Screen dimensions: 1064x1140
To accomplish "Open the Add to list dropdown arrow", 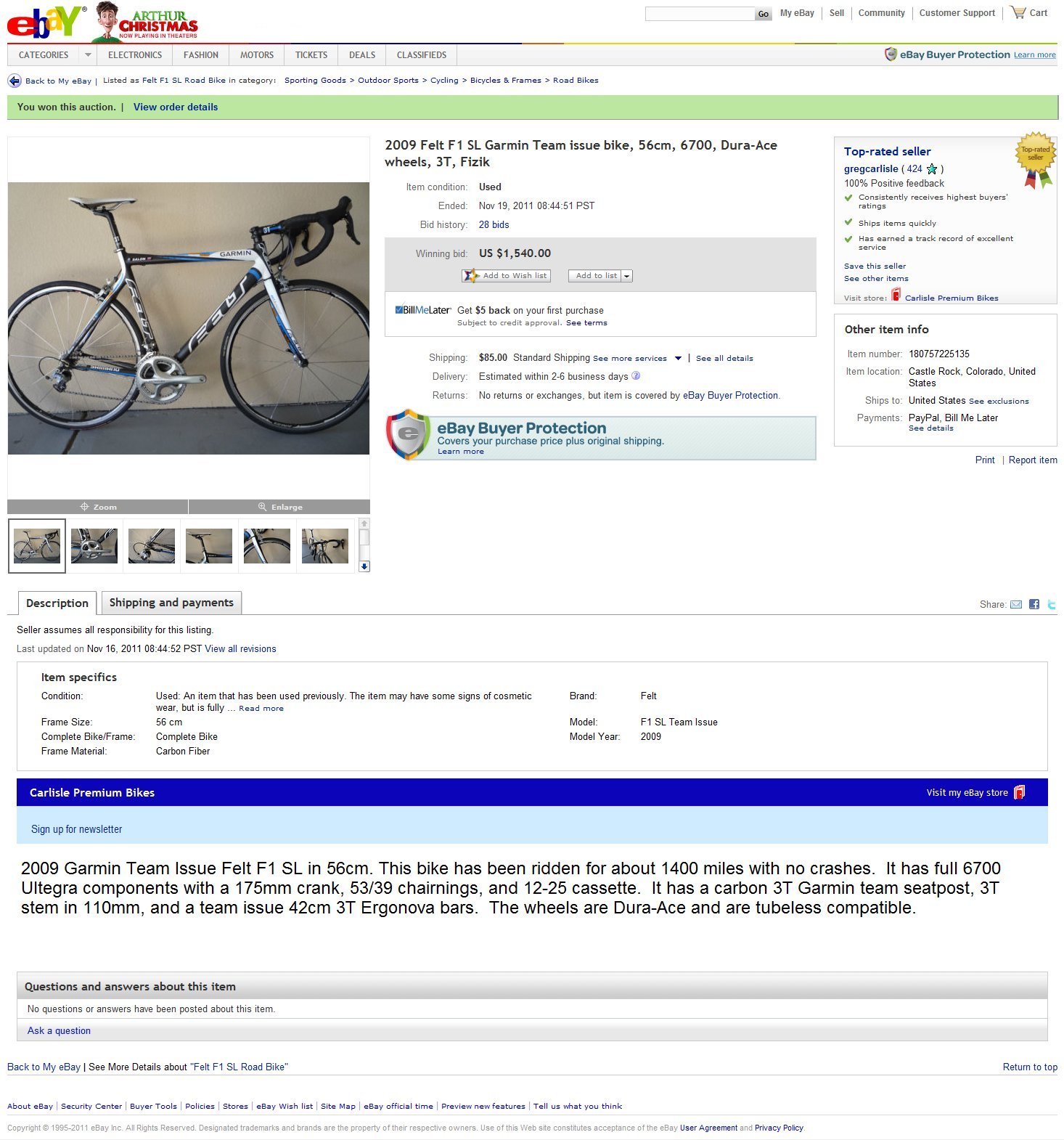I will 627,276.
